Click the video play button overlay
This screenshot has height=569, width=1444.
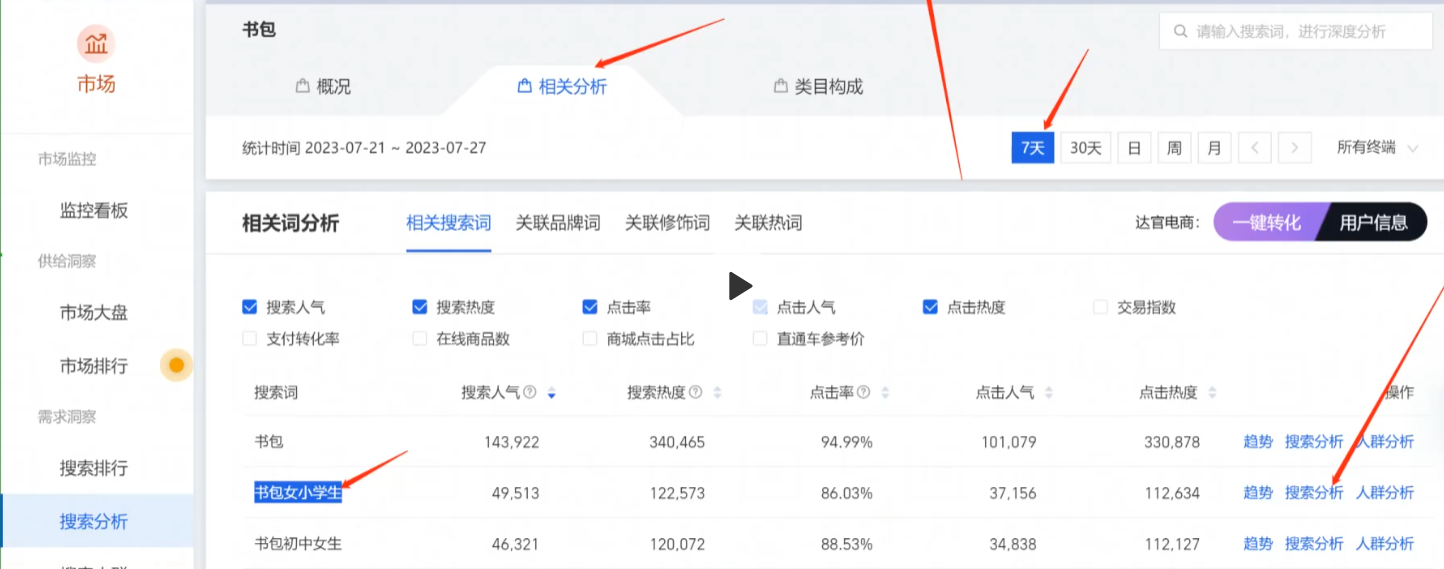pyautogui.click(x=739, y=286)
